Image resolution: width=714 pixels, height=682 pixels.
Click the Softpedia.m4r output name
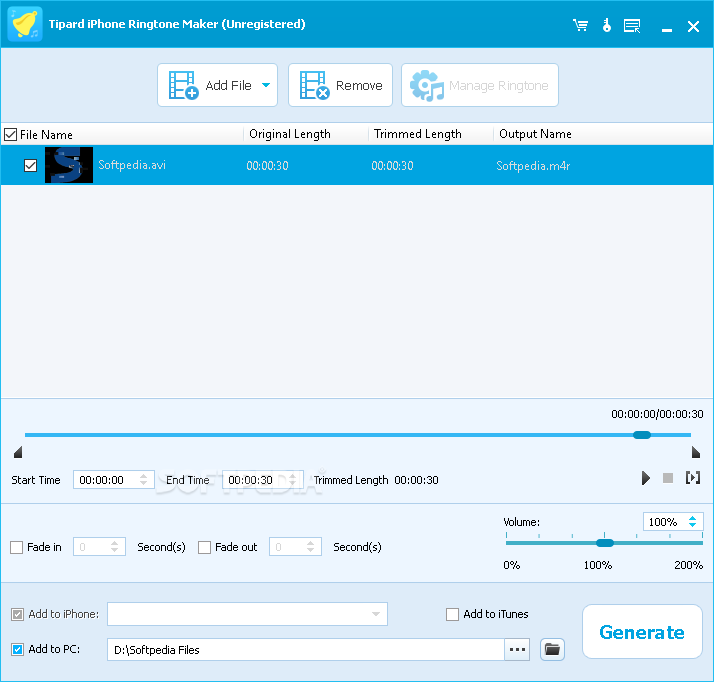[x=533, y=166]
